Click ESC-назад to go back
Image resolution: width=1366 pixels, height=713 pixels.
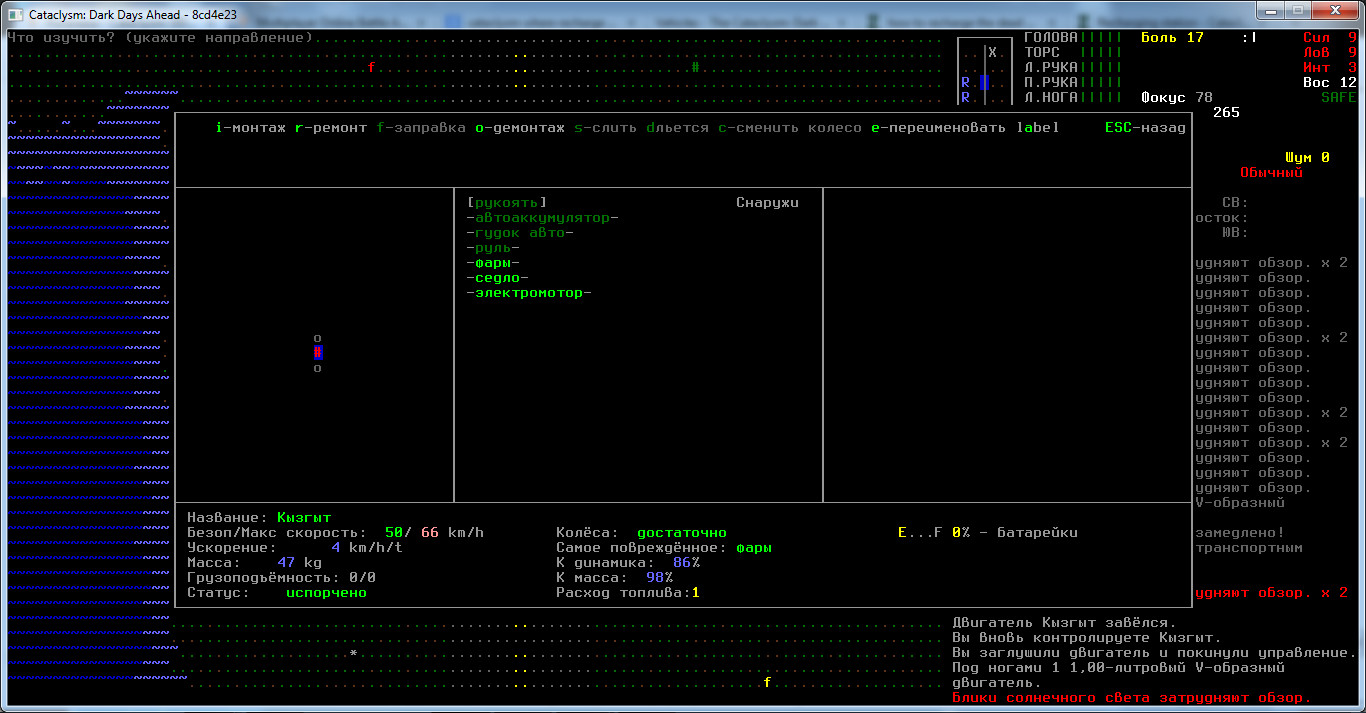[1145, 128]
